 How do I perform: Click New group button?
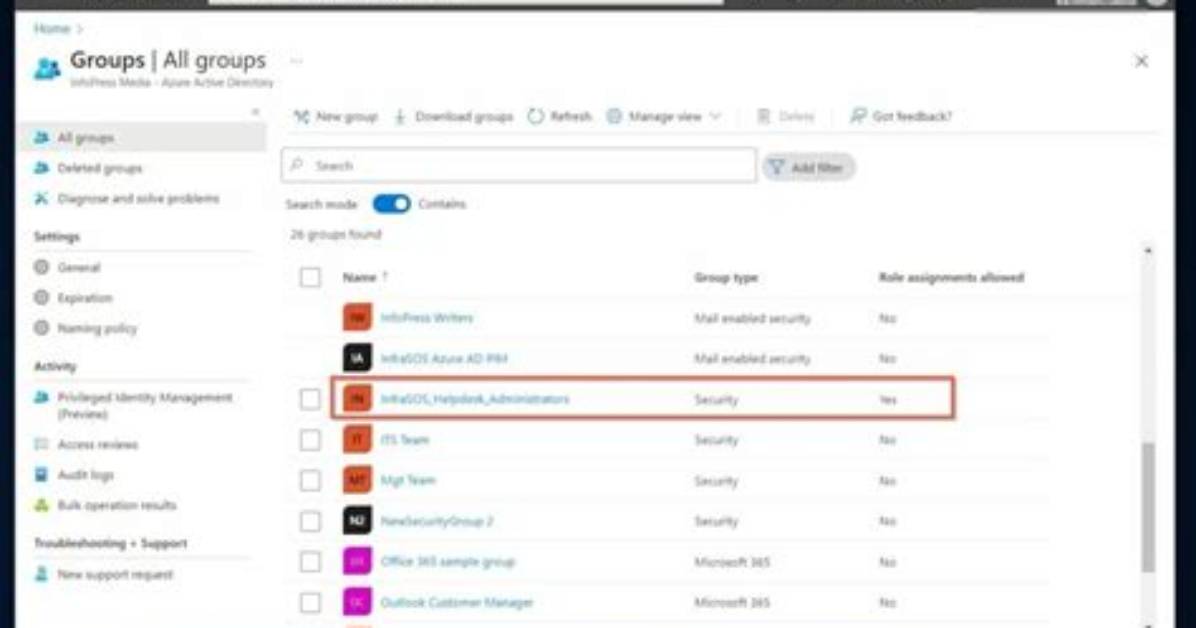[336, 116]
